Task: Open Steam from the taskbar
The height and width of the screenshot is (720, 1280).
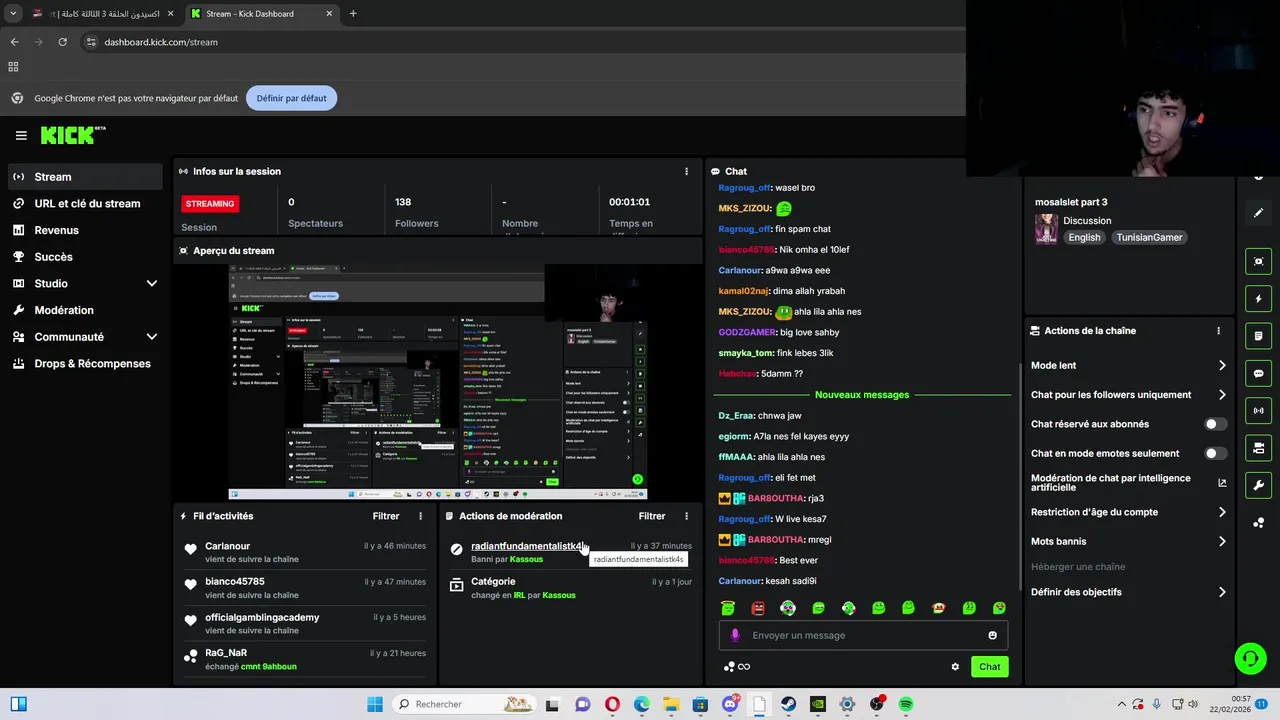Action: point(788,704)
